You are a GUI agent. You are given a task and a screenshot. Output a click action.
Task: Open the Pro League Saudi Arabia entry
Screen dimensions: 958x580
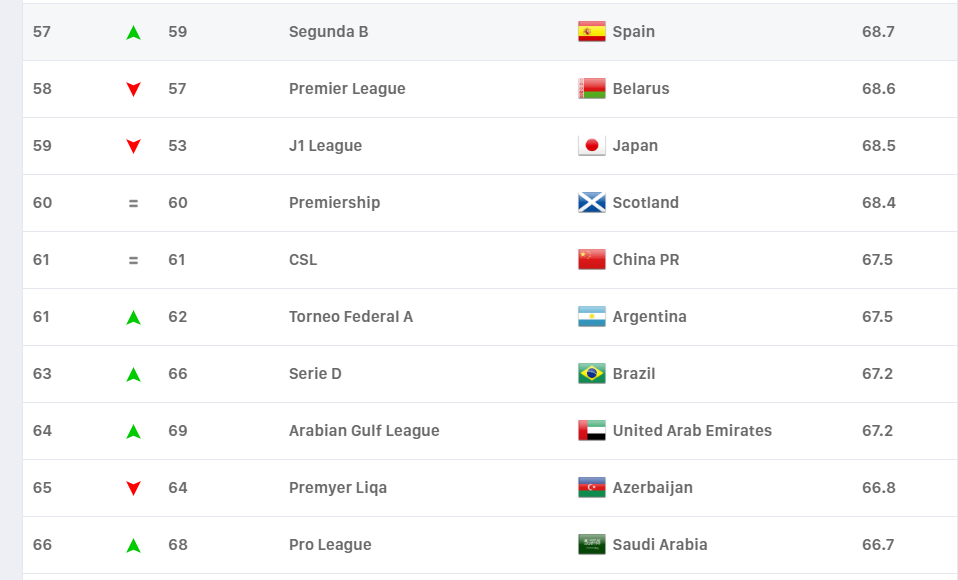[330, 545]
